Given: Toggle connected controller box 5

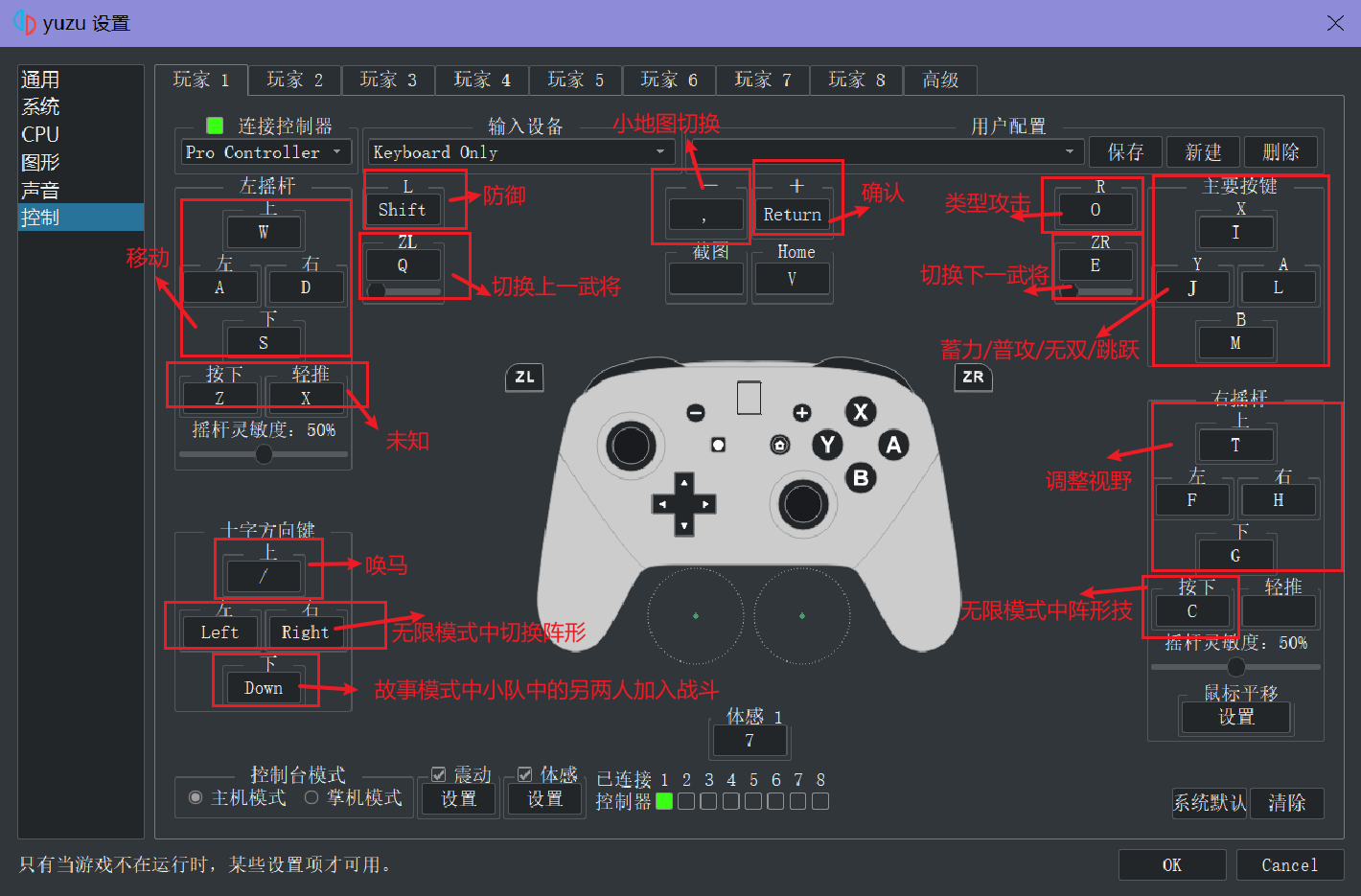Looking at the screenshot, I should pos(753,801).
